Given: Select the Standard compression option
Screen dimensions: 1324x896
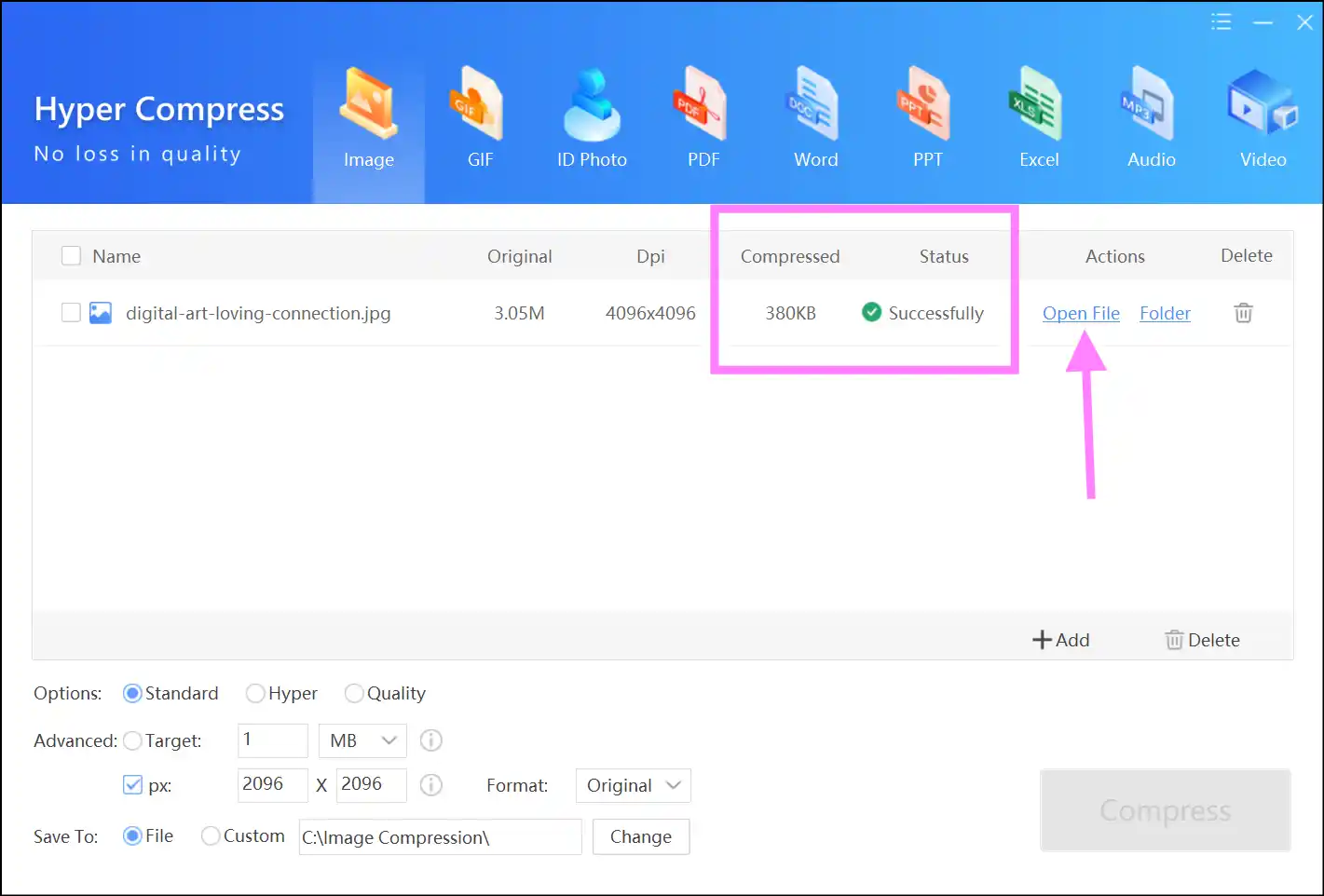Looking at the screenshot, I should point(132,693).
